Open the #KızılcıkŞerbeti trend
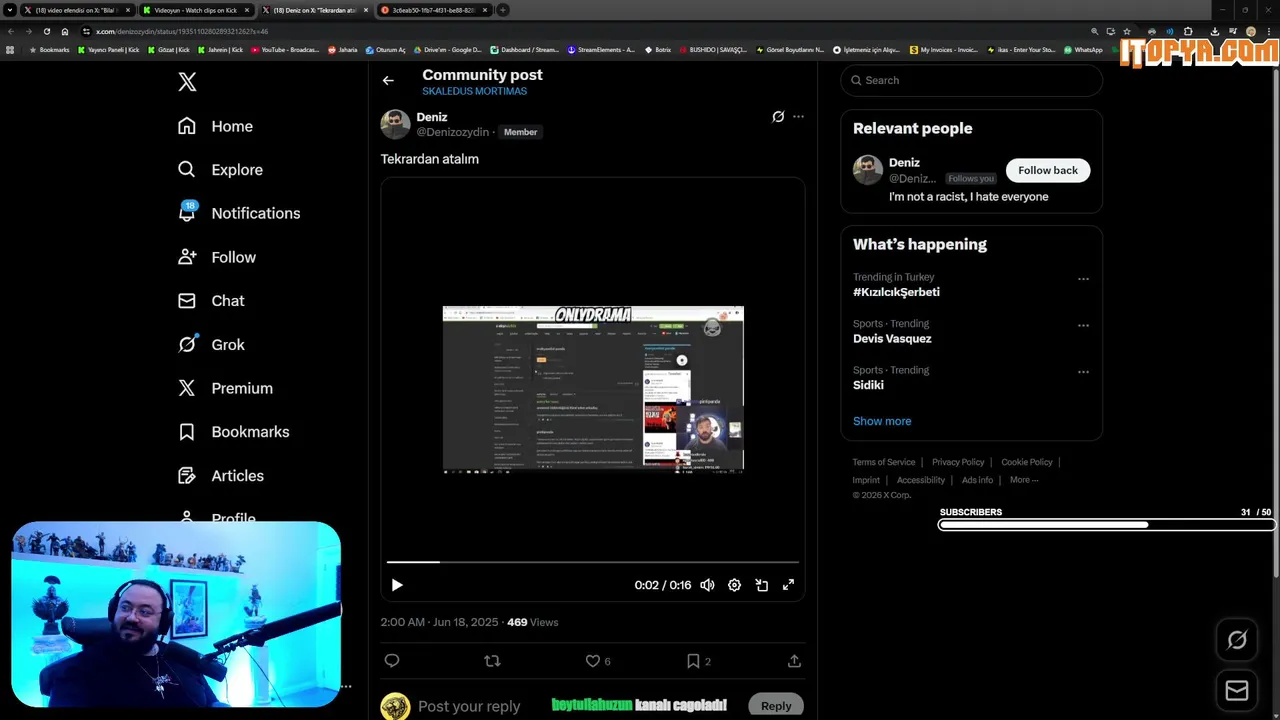 [x=896, y=292]
